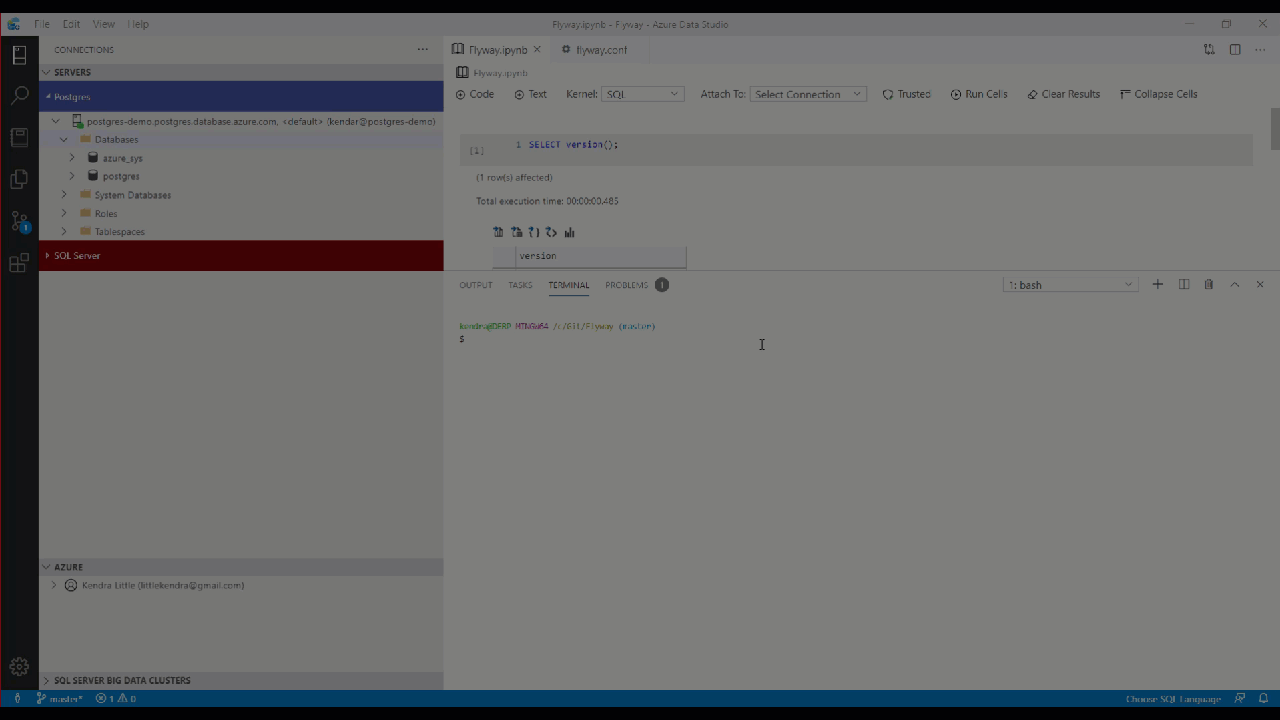Click Choose SQL Language in status bar
Image resolution: width=1280 pixels, height=720 pixels.
click(1173, 698)
